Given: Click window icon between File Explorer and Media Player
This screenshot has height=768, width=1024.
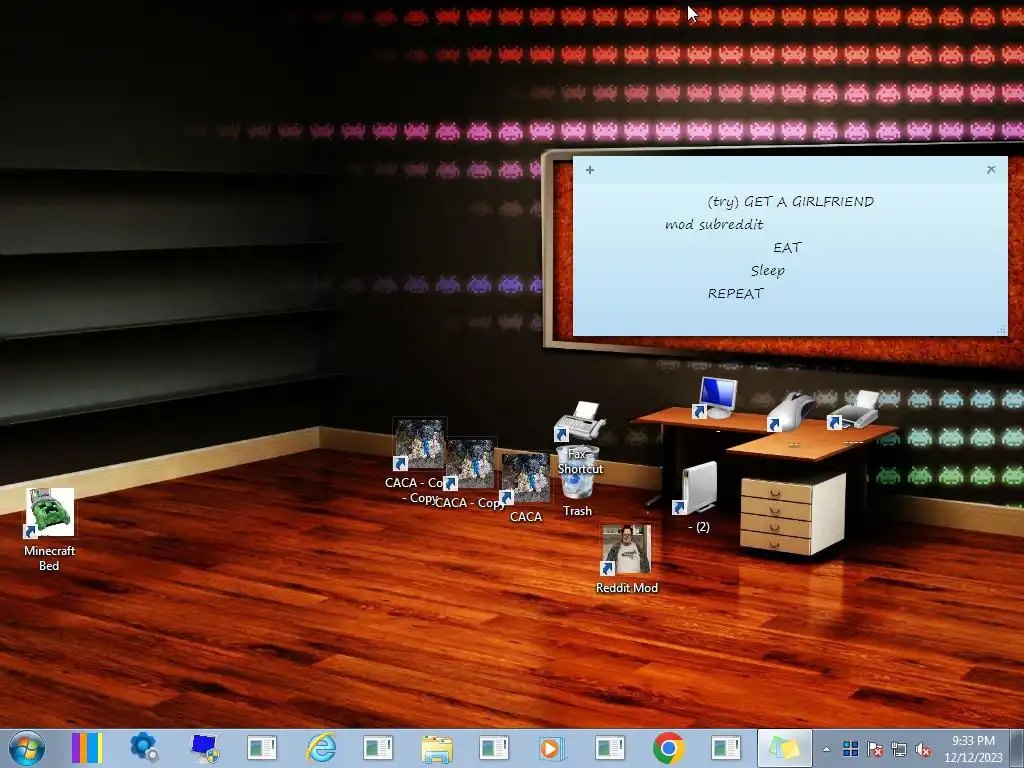Looking at the screenshot, I should 494,748.
